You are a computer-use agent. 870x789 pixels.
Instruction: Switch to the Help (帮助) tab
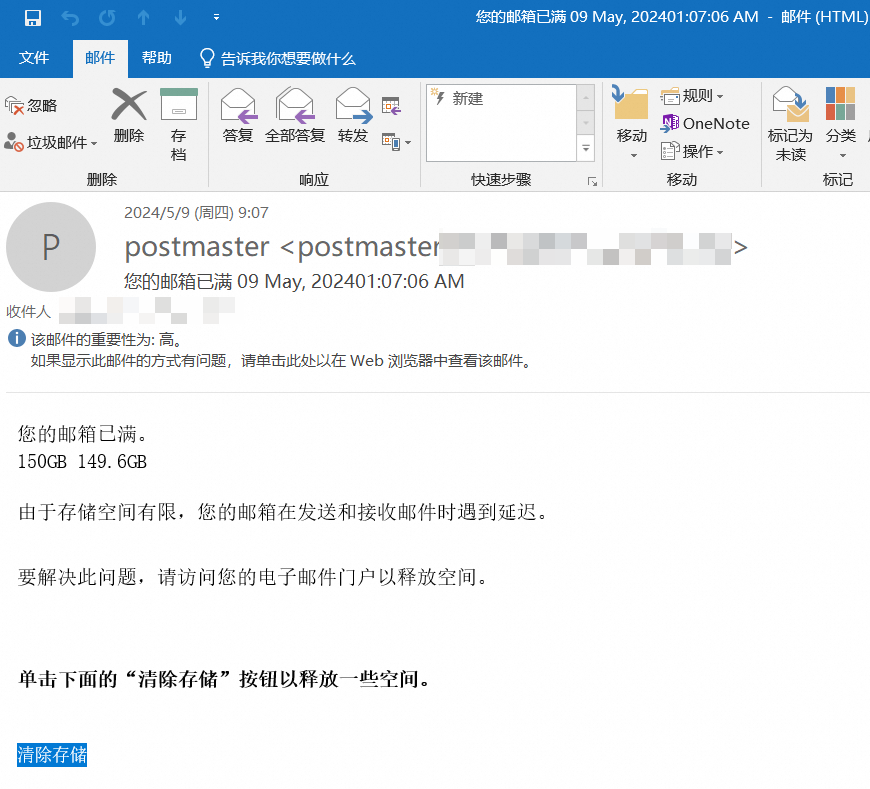(156, 58)
